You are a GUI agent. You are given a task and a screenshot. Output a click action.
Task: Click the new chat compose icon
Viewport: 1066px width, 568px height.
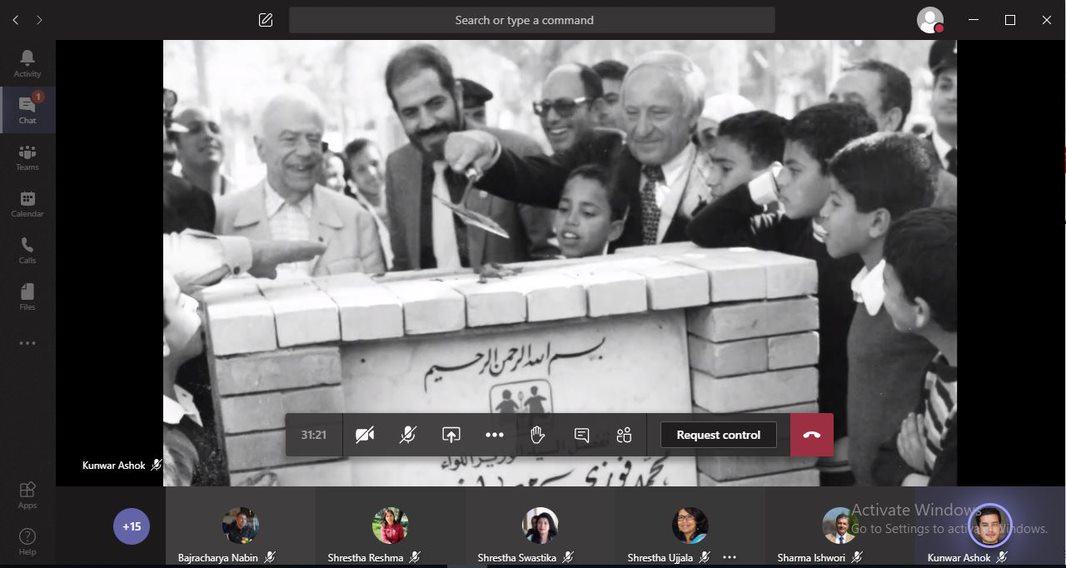265,20
